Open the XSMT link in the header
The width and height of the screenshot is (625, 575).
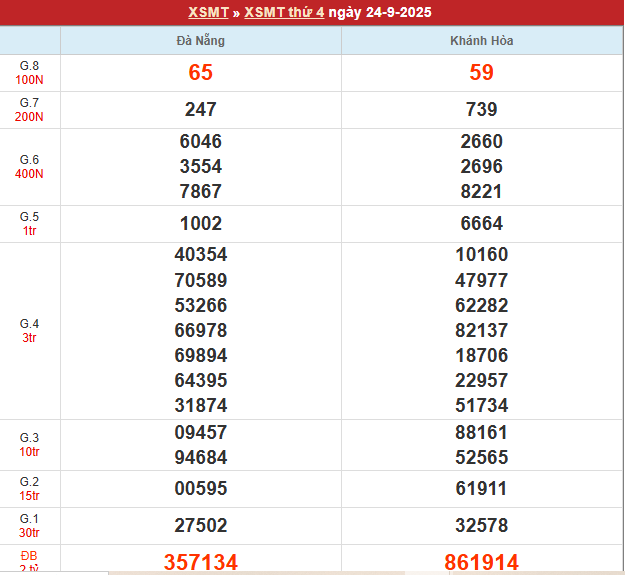[x=208, y=12]
